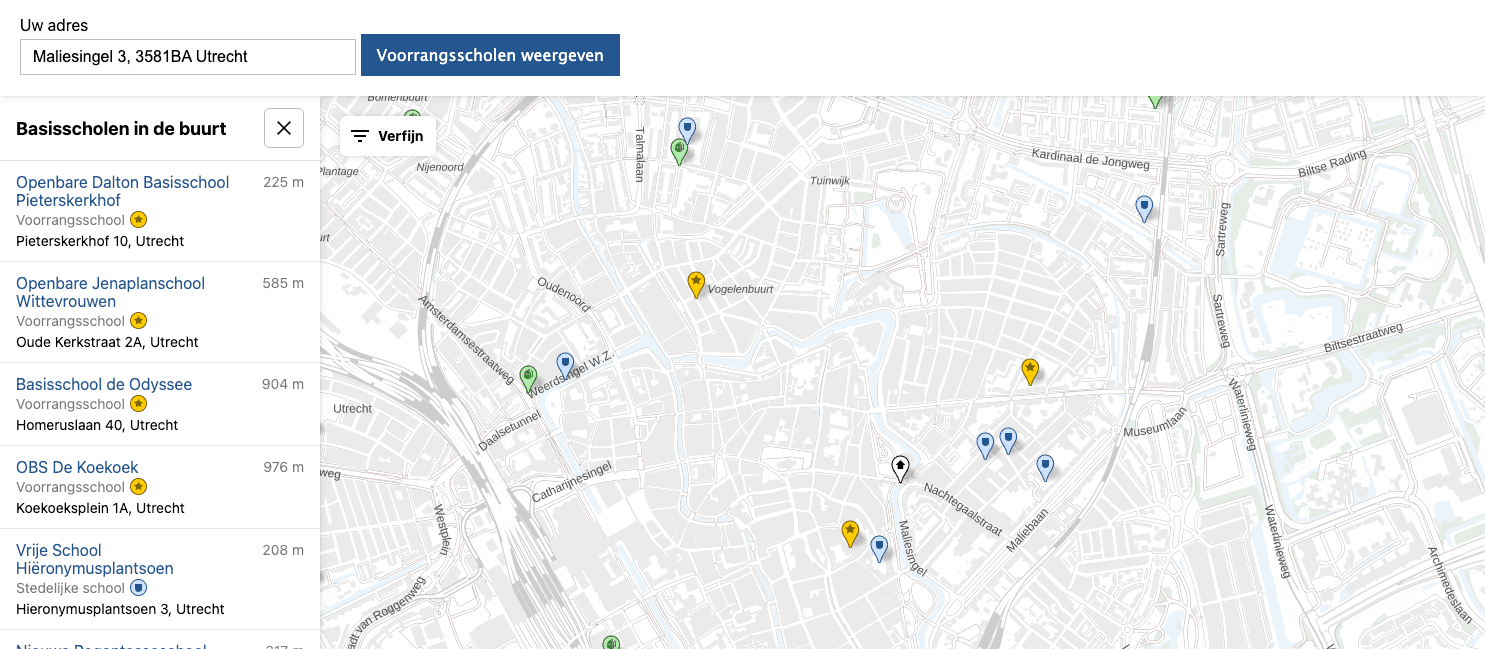1485x649 pixels.
Task: Select the blue marker below Kardinaal de Jongweg
Action: 1144,207
